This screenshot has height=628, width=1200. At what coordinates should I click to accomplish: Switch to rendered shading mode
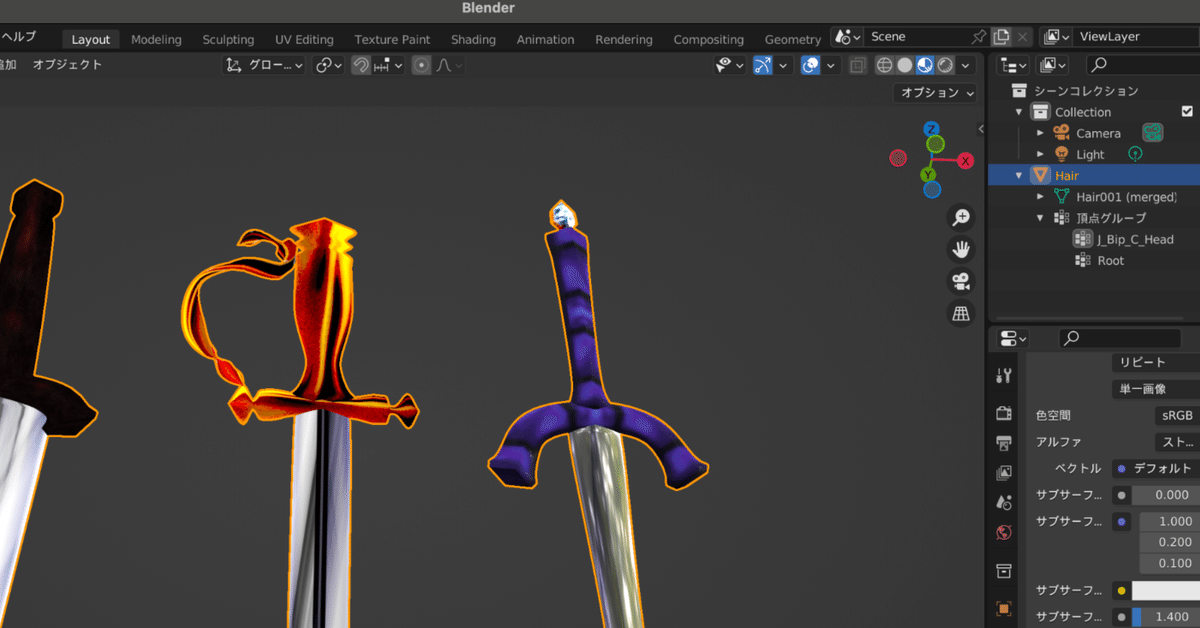point(945,65)
